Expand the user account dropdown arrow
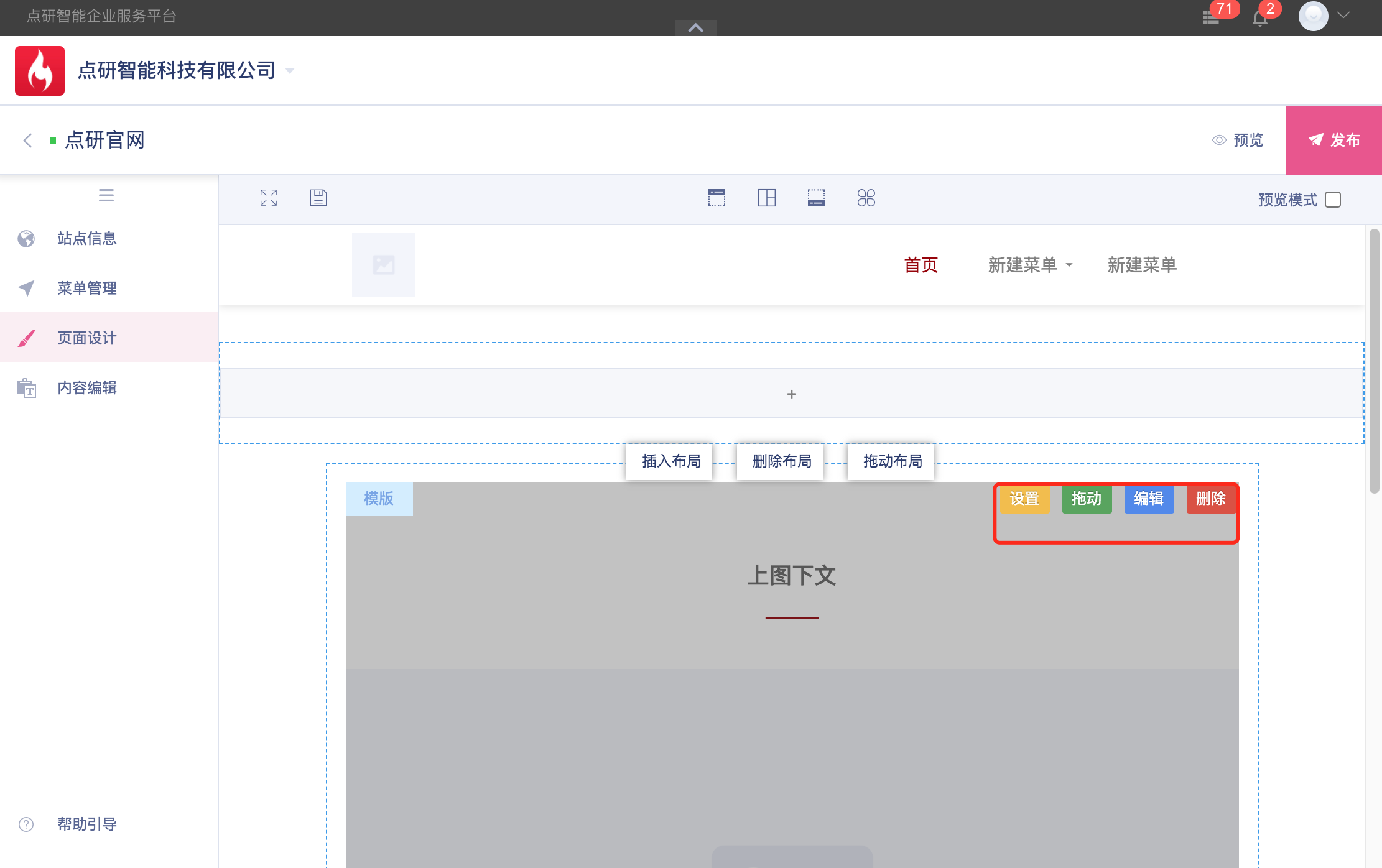 pos(1344,16)
